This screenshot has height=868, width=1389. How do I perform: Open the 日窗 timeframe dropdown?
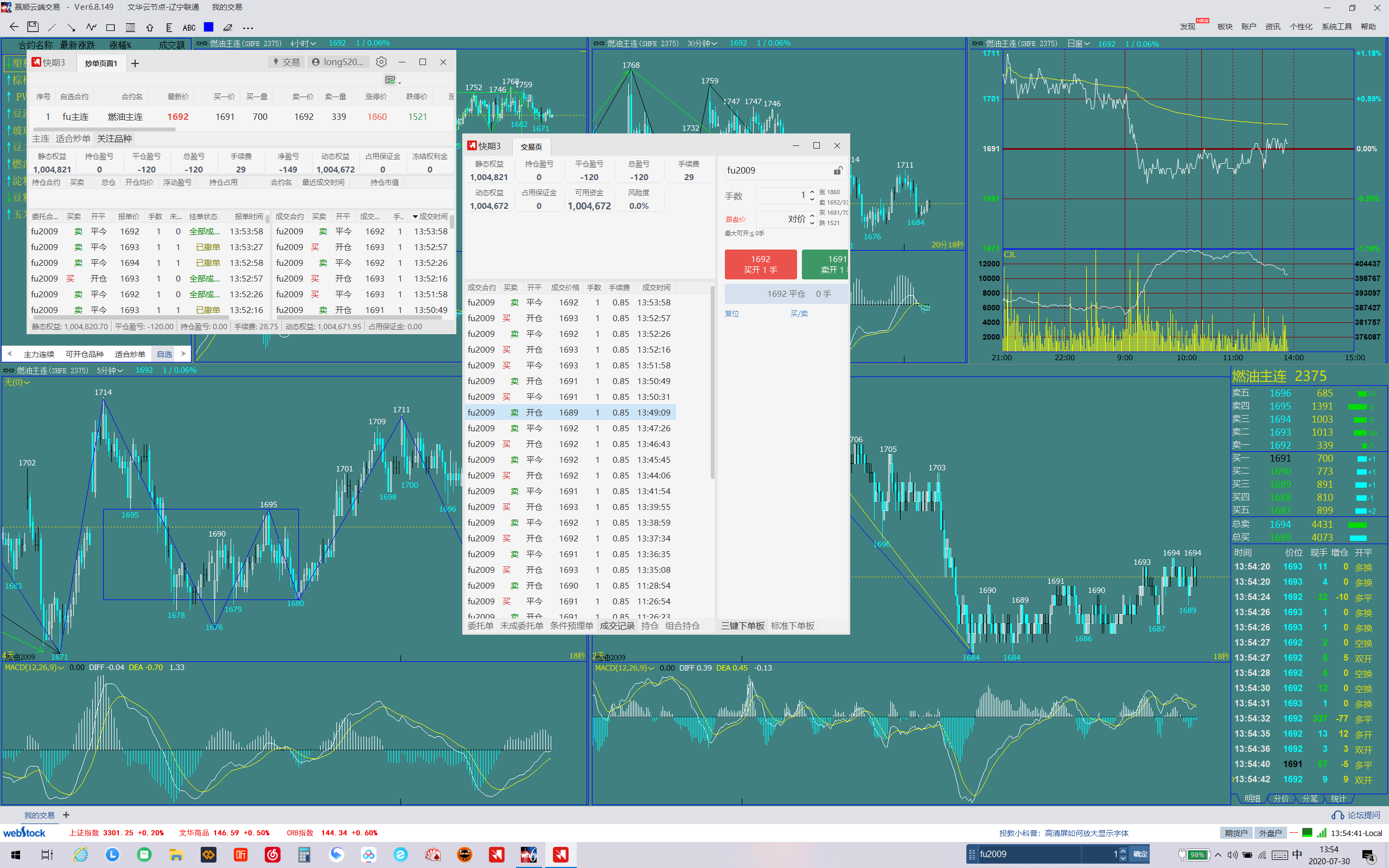click(1079, 43)
